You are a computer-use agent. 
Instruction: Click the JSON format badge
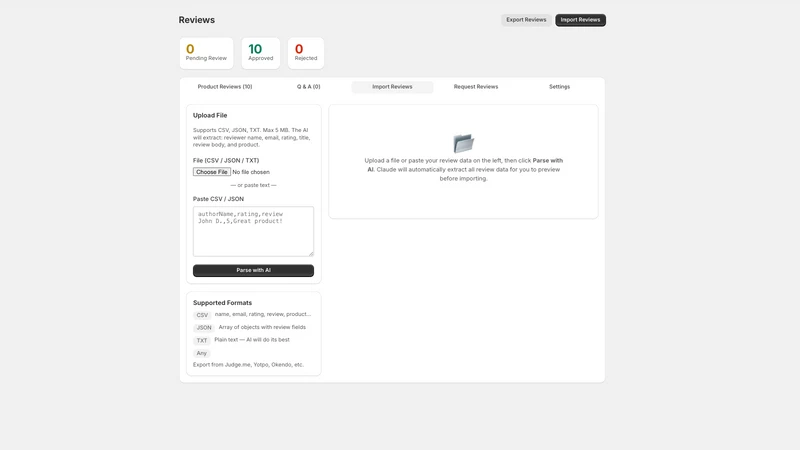[204, 328]
